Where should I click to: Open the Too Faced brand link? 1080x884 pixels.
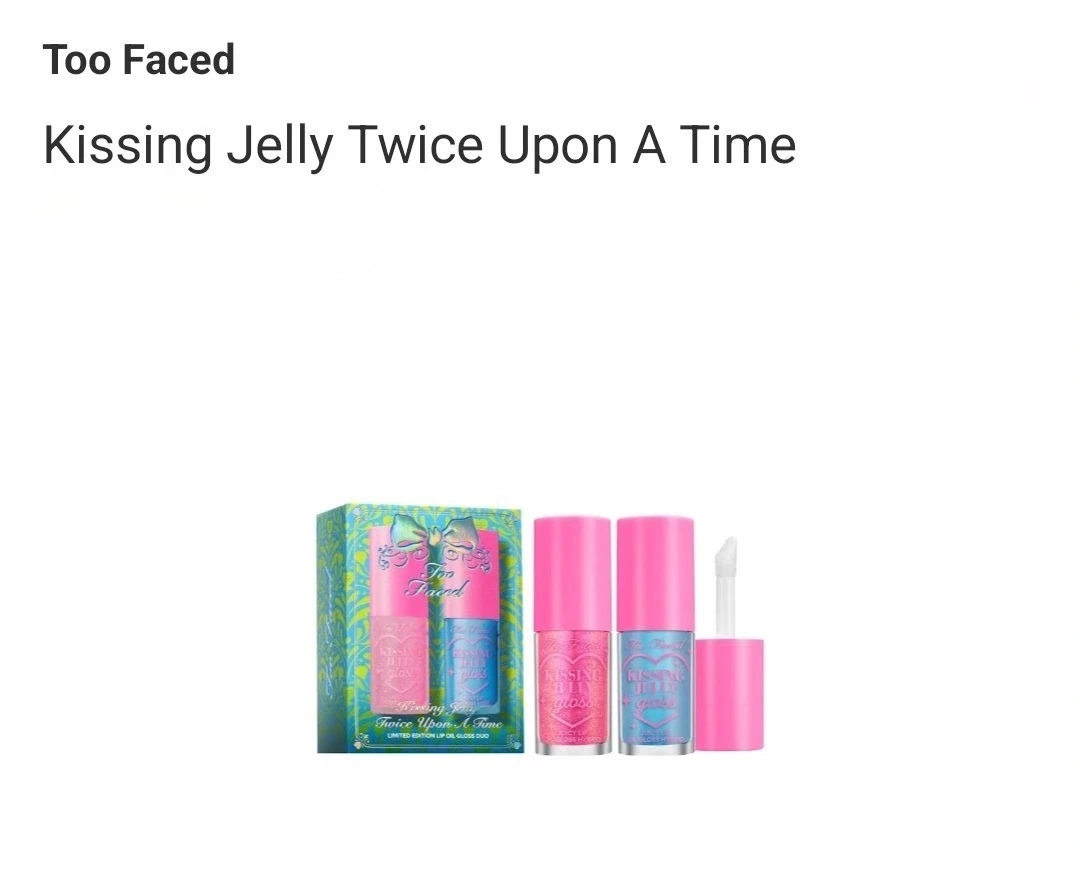point(138,59)
